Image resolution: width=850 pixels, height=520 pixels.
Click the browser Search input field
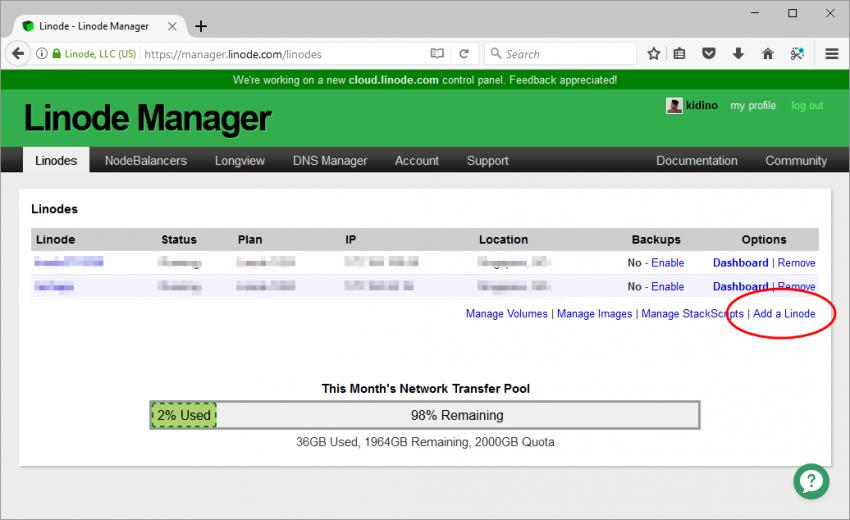pos(565,54)
